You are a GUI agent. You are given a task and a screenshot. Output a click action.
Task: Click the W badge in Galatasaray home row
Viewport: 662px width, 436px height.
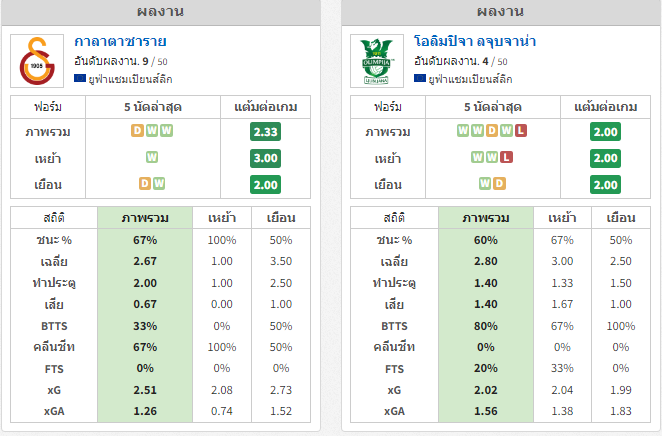click(x=152, y=157)
